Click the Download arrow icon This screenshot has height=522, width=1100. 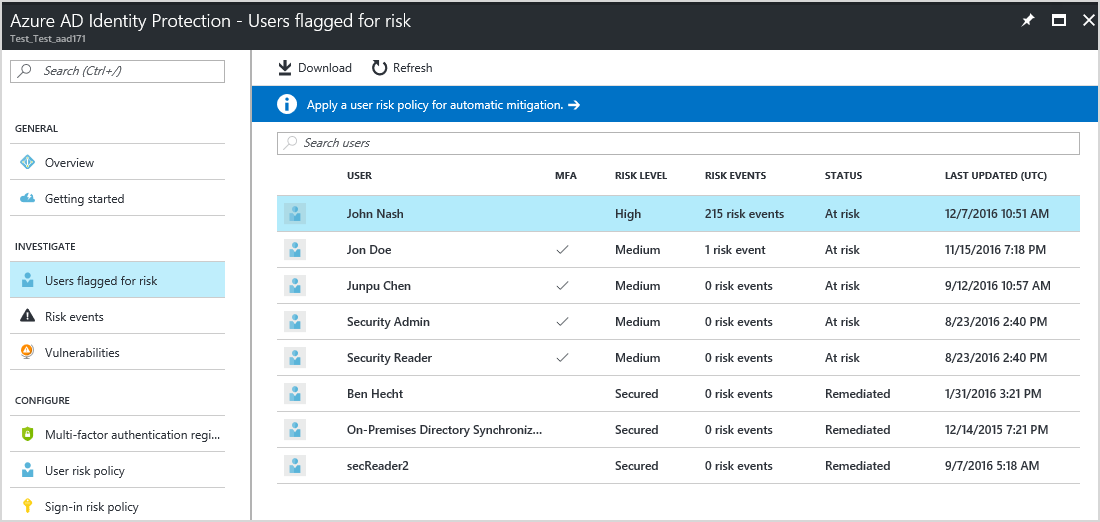click(285, 68)
